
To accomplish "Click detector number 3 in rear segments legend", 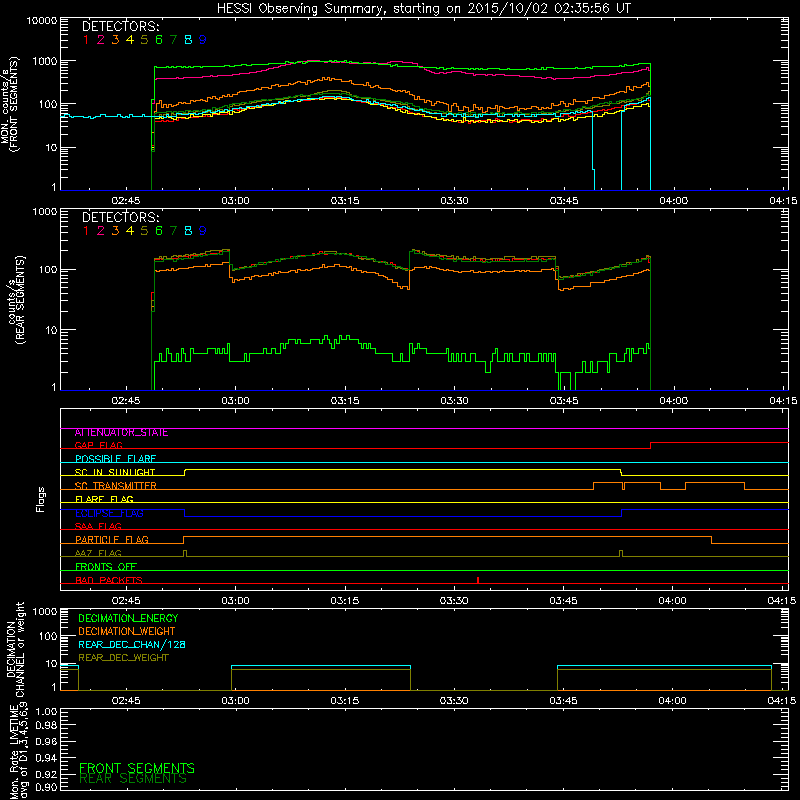I will point(115,231).
